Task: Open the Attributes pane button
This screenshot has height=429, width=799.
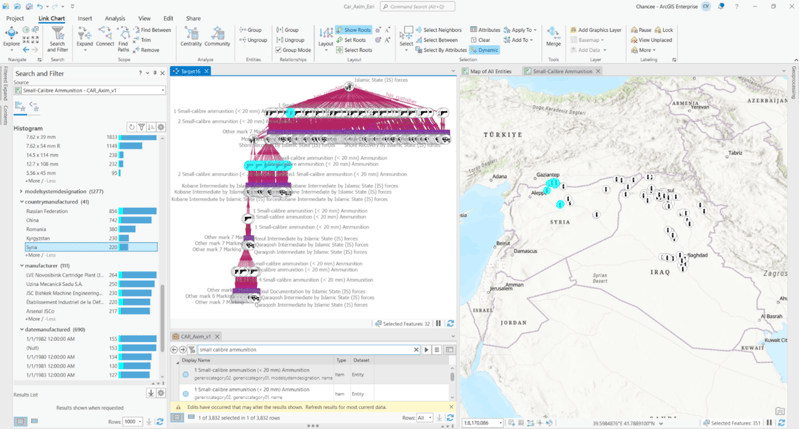Action: point(485,30)
